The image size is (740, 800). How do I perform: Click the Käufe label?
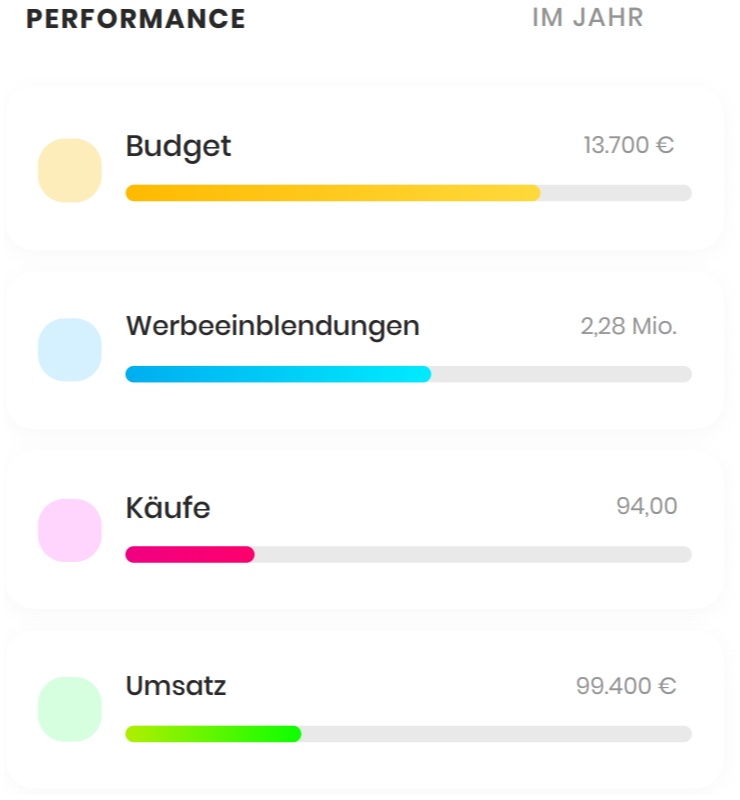[168, 507]
